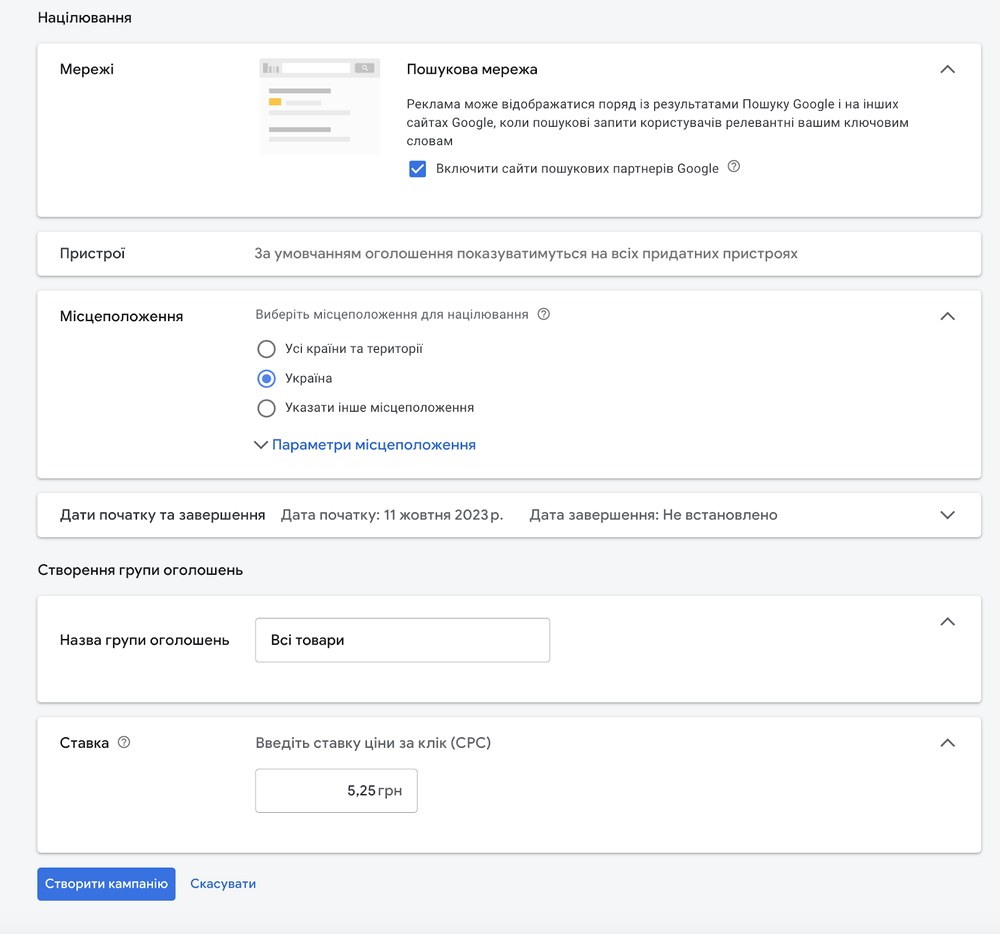Uncheck Включити сайти пошукових партнерів Google

[x=418, y=169]
